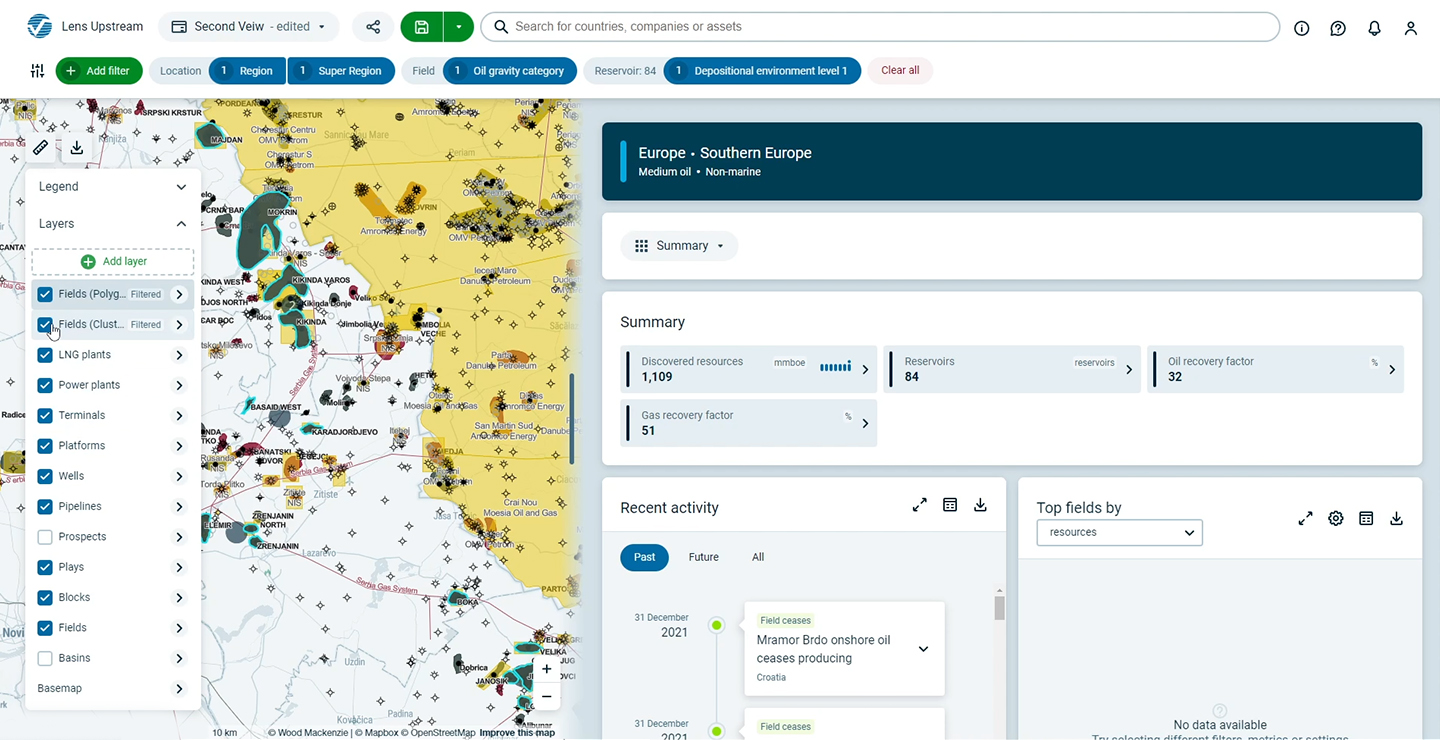Screen dimensions: 1440x740
Task: Toggle the Power plants layer checkbox
Action: pyautogui.click(x=45, y=385)
